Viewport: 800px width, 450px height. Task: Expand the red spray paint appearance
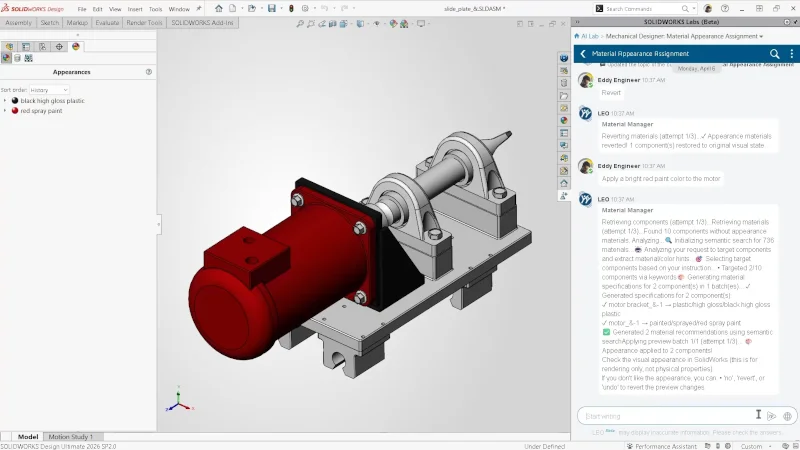(5, 111)
